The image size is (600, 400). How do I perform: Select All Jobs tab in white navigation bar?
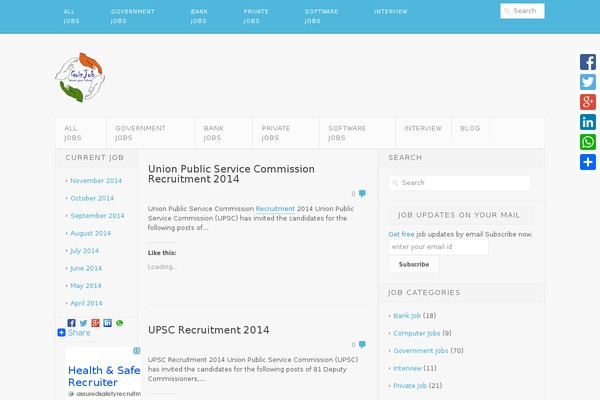81,133
